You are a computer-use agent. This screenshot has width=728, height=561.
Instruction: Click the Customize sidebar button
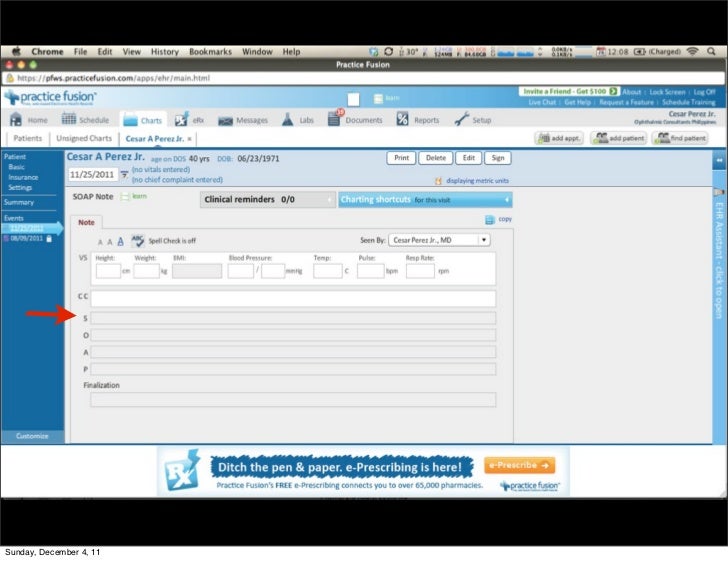(x=32, y=436)
